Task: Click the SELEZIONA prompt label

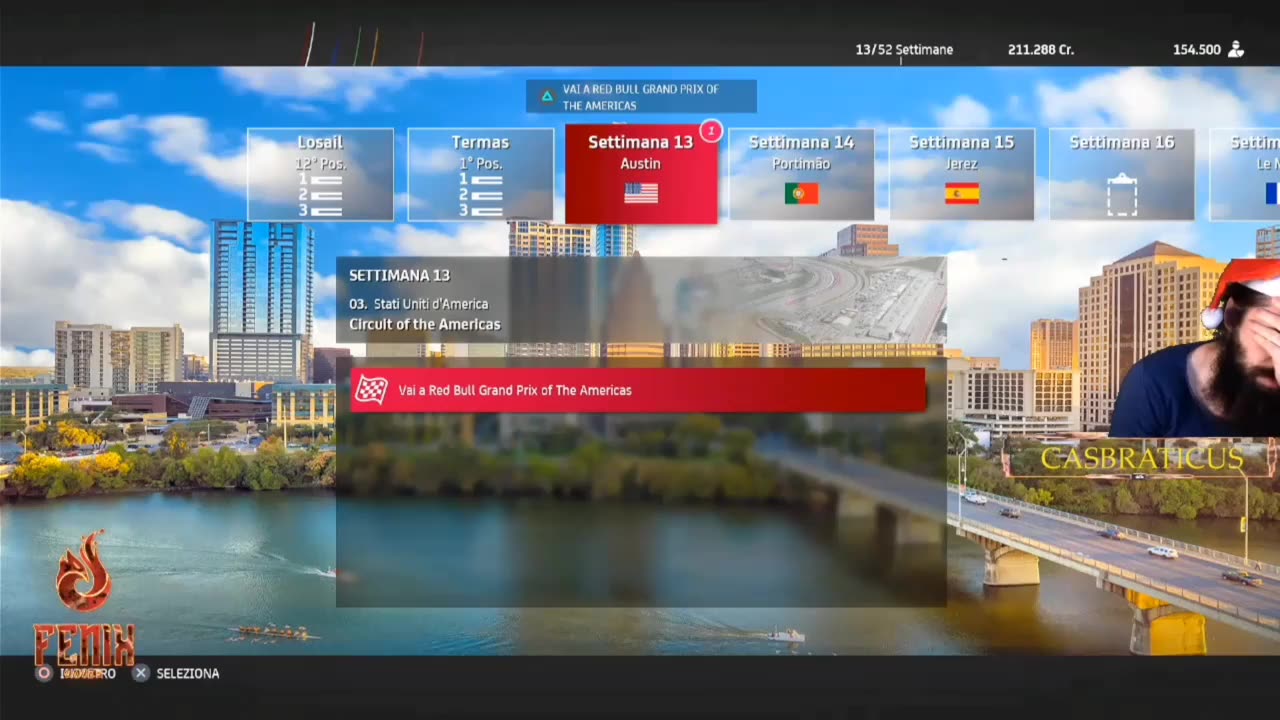Action: 188,674
